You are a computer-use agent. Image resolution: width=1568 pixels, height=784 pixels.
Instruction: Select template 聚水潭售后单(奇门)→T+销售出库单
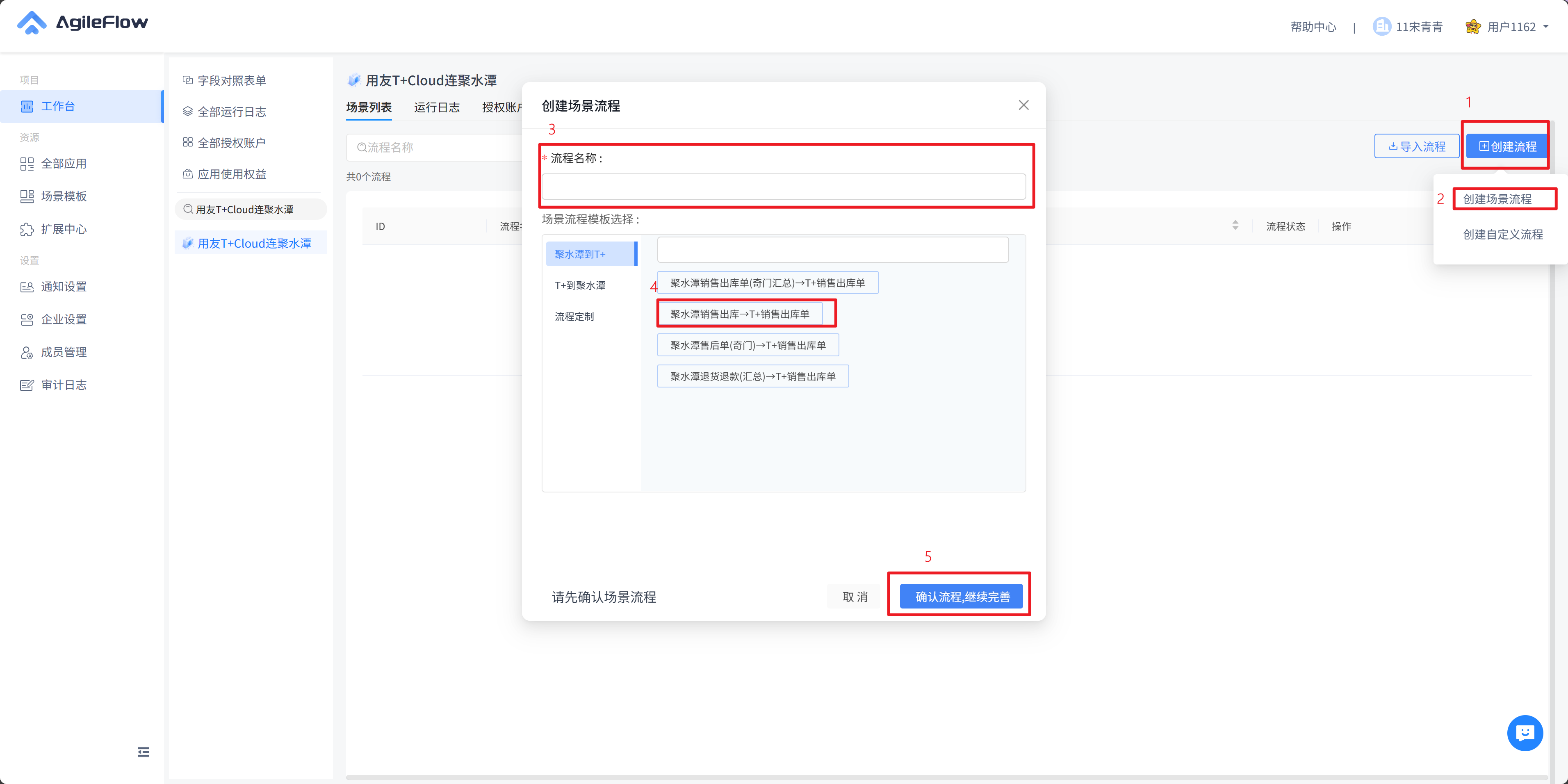tap(748, 345)
